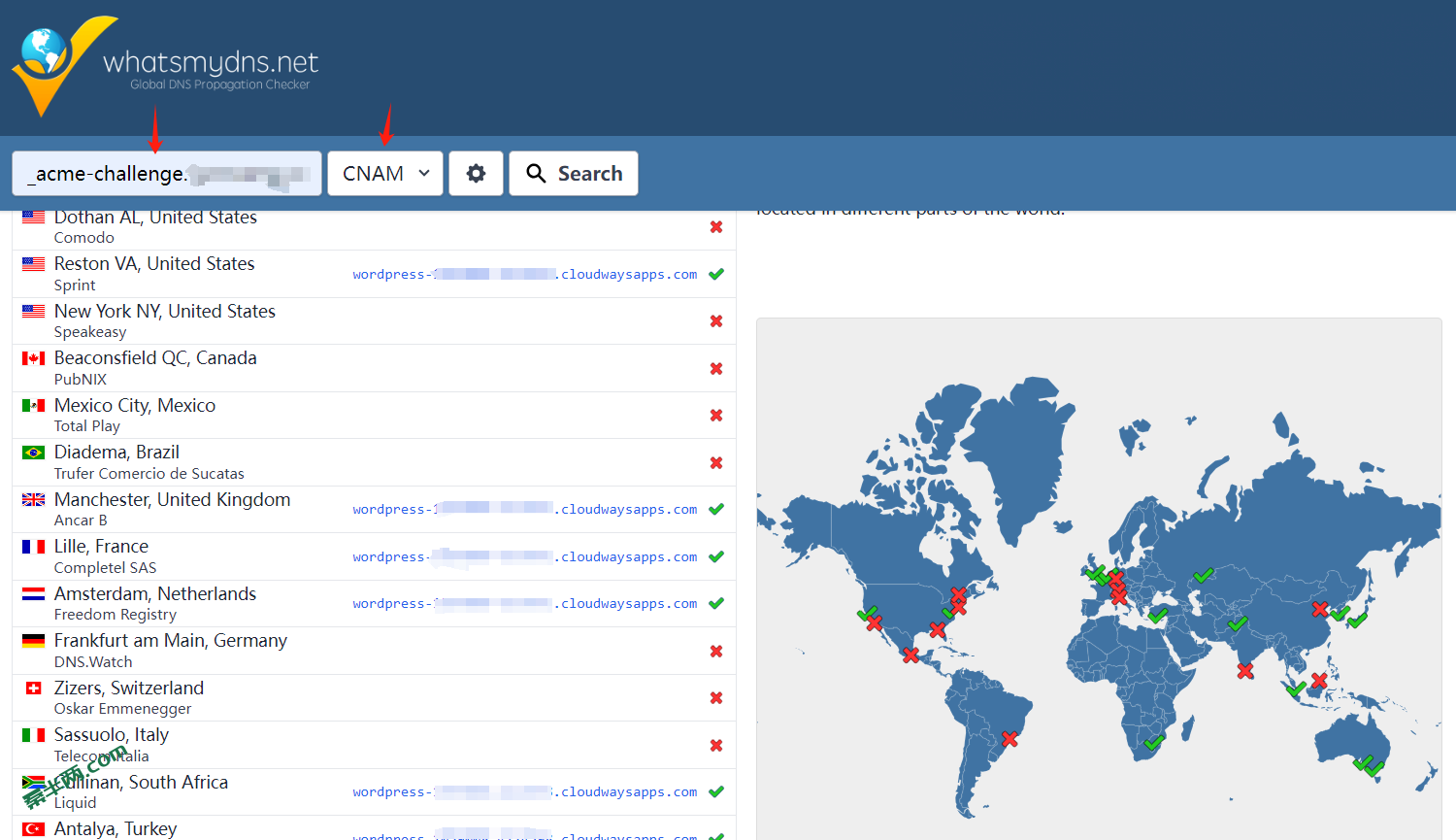Screen dimensions: 1456x840
Task: Select the Freedom Registry provider text
Action: [116, 615]
